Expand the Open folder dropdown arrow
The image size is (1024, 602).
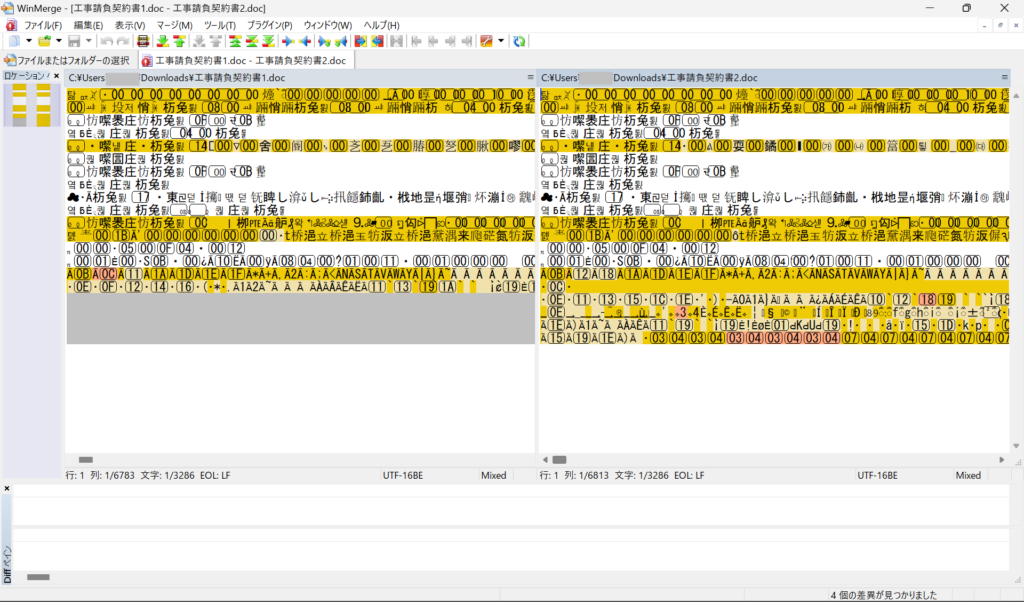click(59, 41)
